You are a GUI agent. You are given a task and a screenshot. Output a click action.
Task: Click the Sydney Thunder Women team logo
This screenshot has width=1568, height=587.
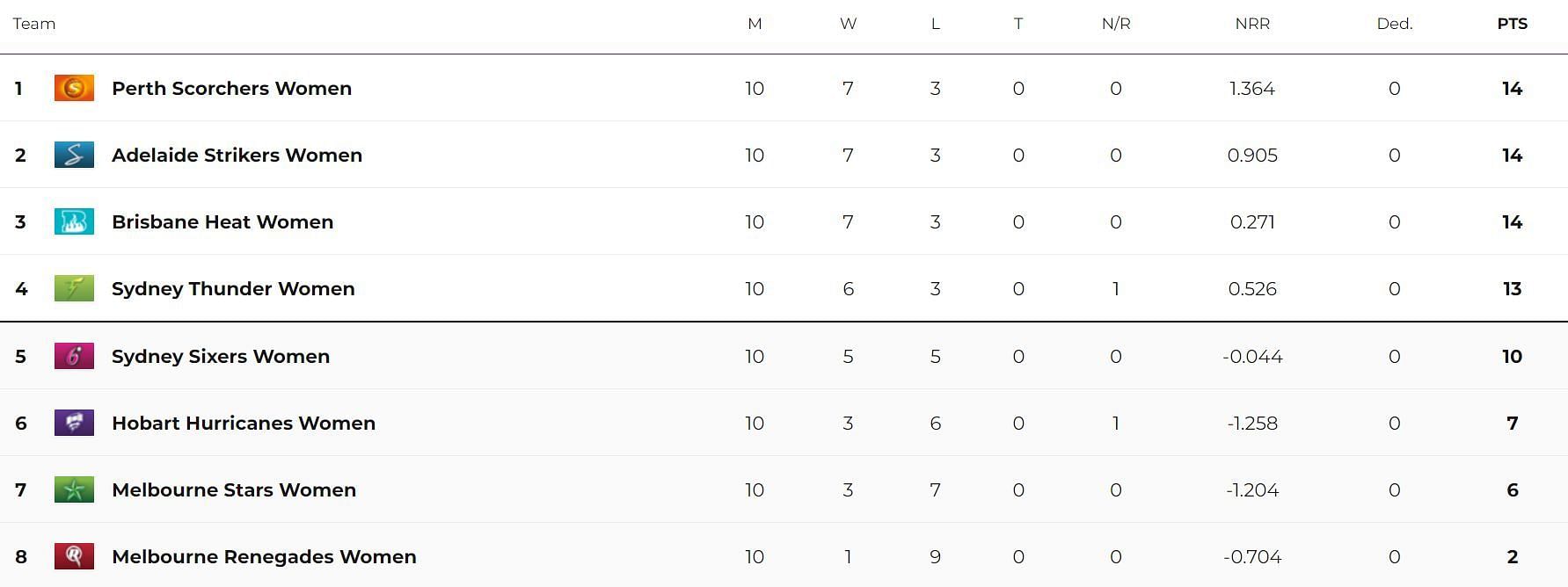(74, 288)
